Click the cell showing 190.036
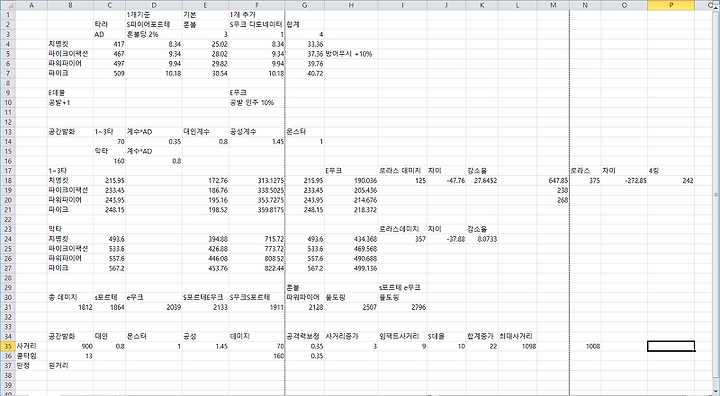Image resolution: width=720 pixels, height=396 pixels. (x=351, y=181)
